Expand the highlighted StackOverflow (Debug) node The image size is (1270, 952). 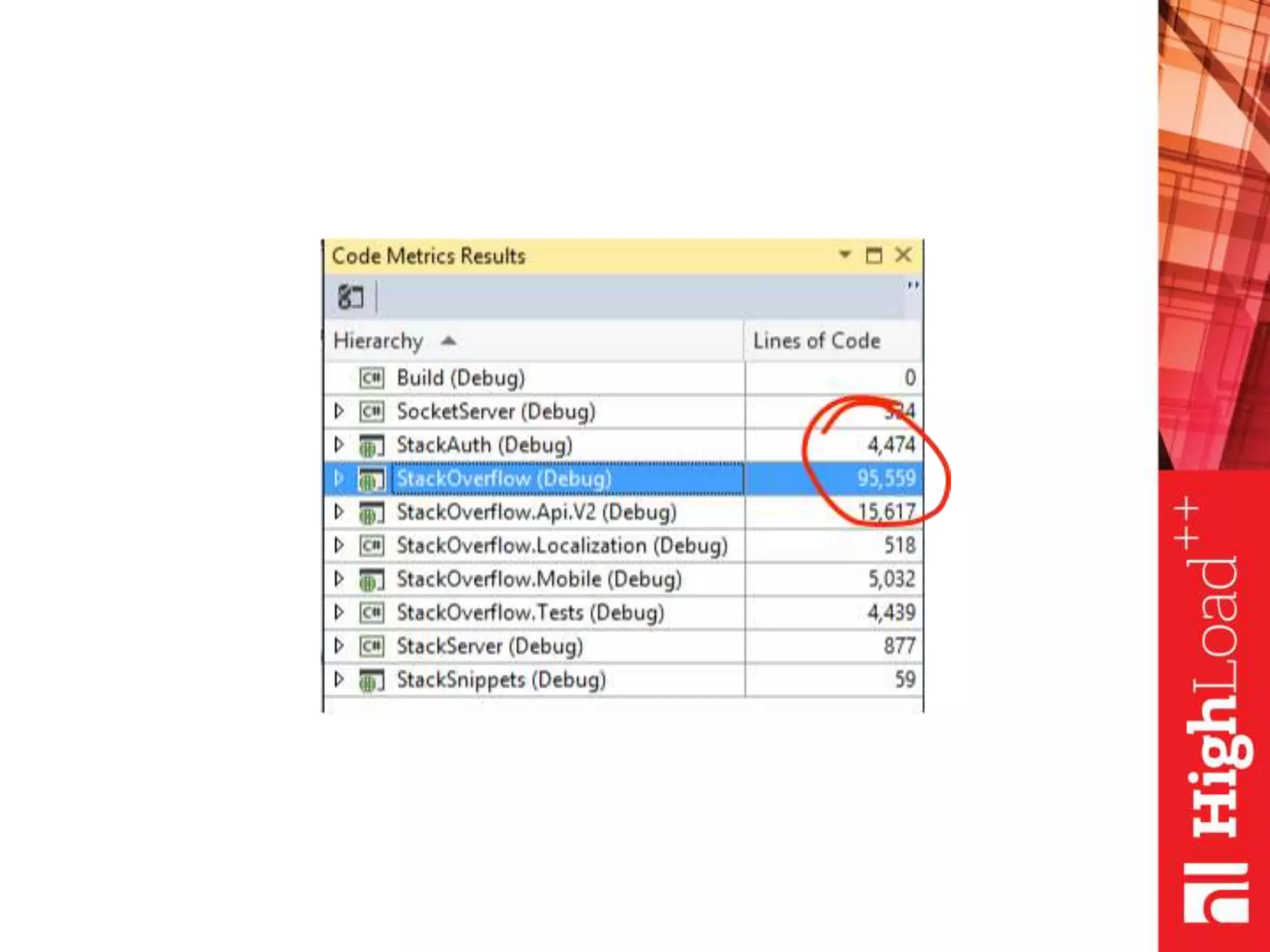pos(339,478)
